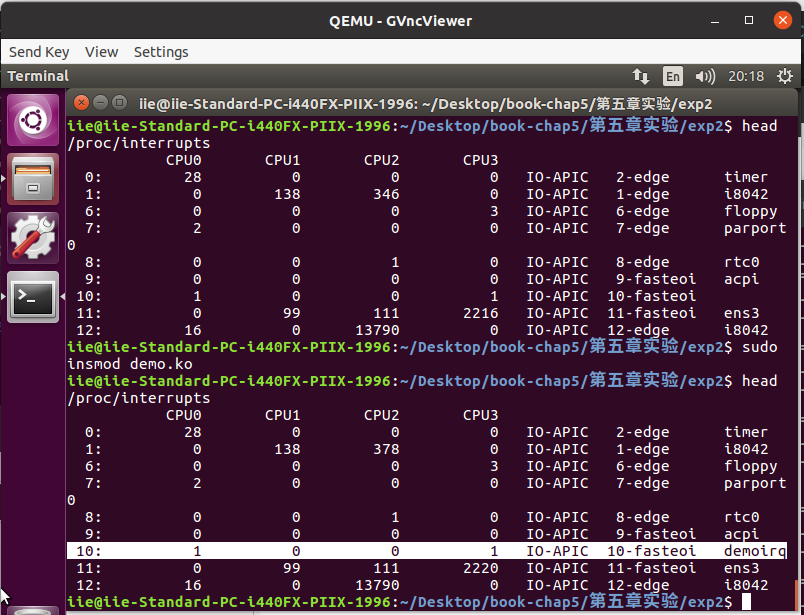Click the highlighted demoirq interrupt name
The height and width of the screenshot is (615, 804).
point(755,551)
